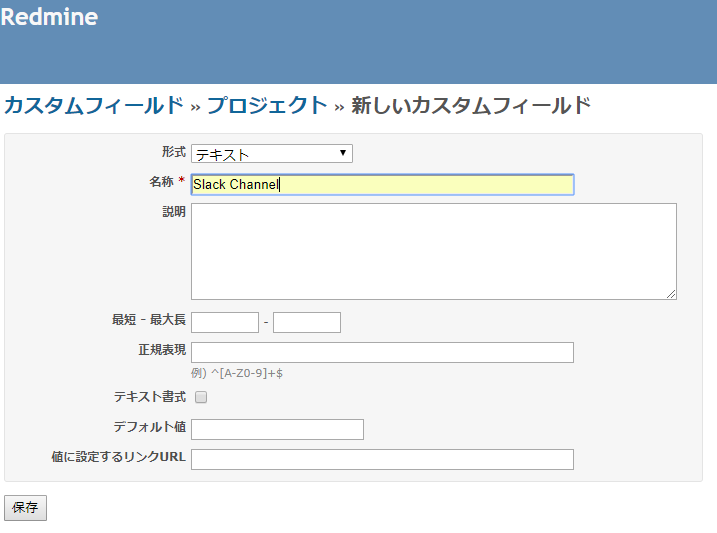Click the 最短 minimum length field

click(x=225, y=322)
